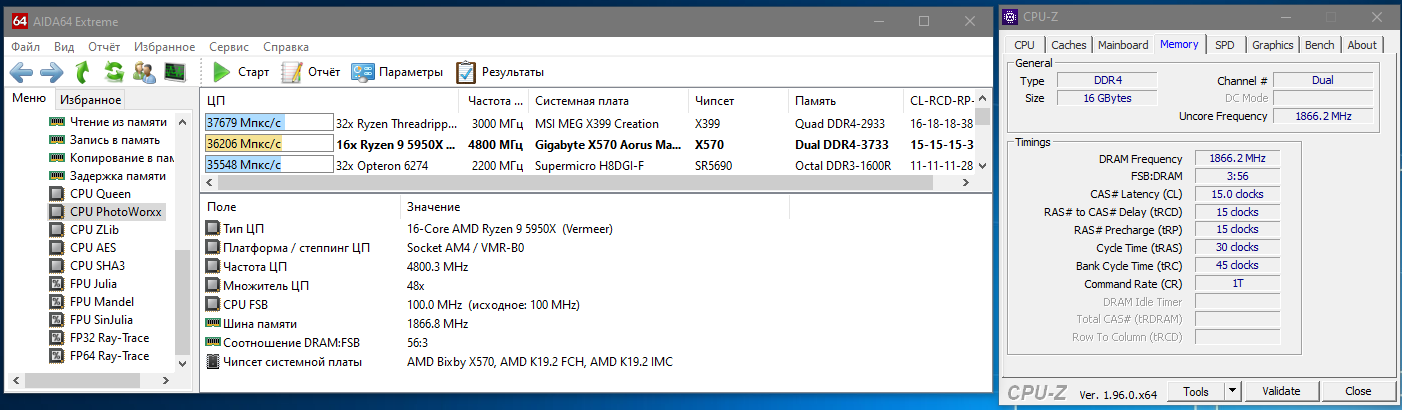Open the Tools dropdown arrow in CPU-Z

pyautogui.click(x=1233, y=391)
